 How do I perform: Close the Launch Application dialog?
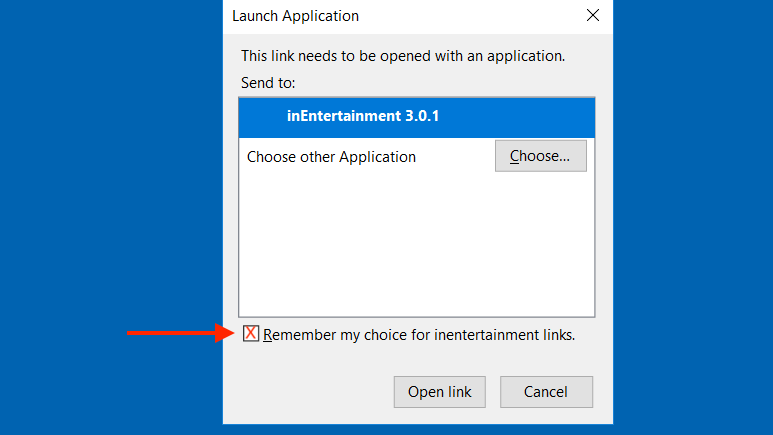pos(593,15)
